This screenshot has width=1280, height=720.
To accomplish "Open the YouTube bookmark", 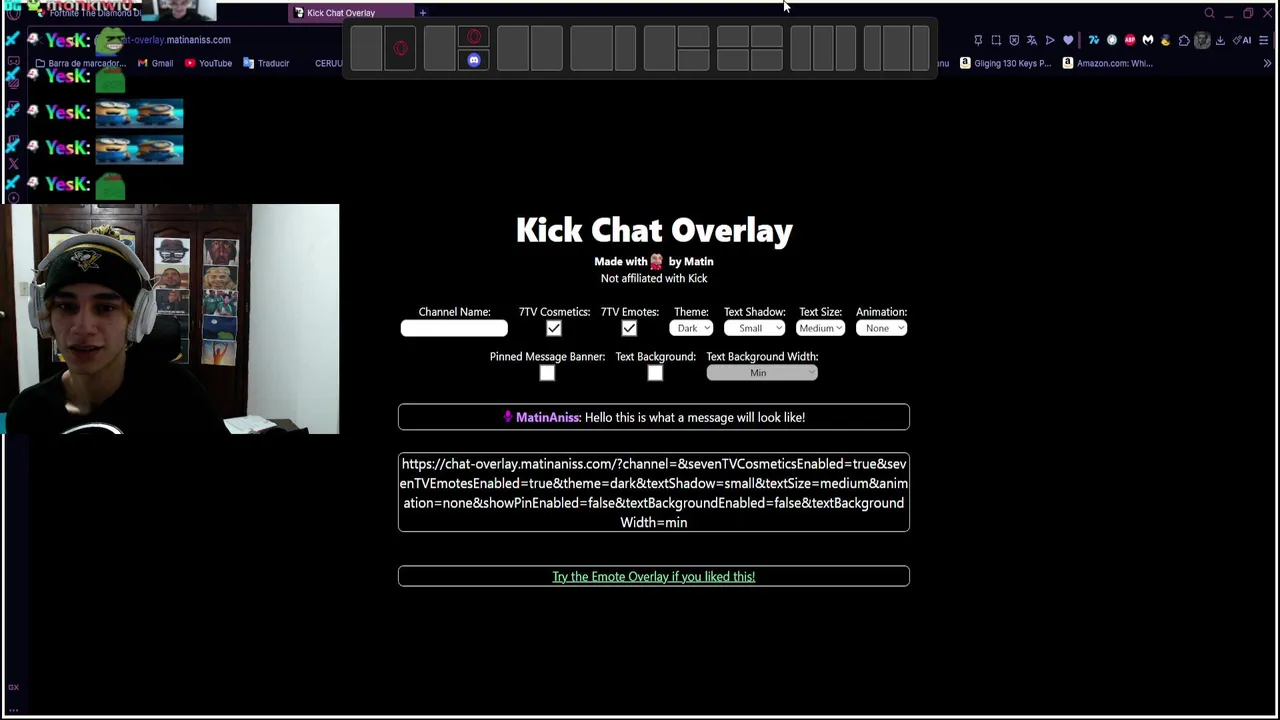I will coord(209,63).
